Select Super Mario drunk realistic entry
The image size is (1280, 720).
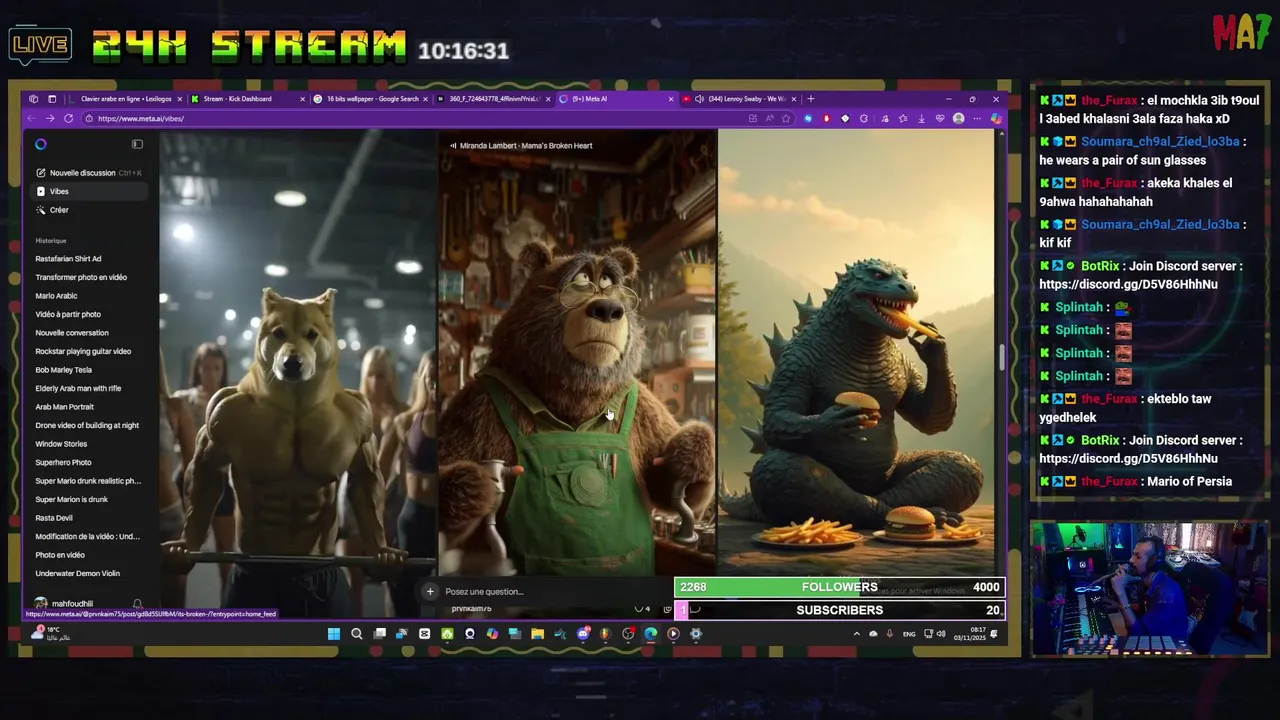click(88, 481)
